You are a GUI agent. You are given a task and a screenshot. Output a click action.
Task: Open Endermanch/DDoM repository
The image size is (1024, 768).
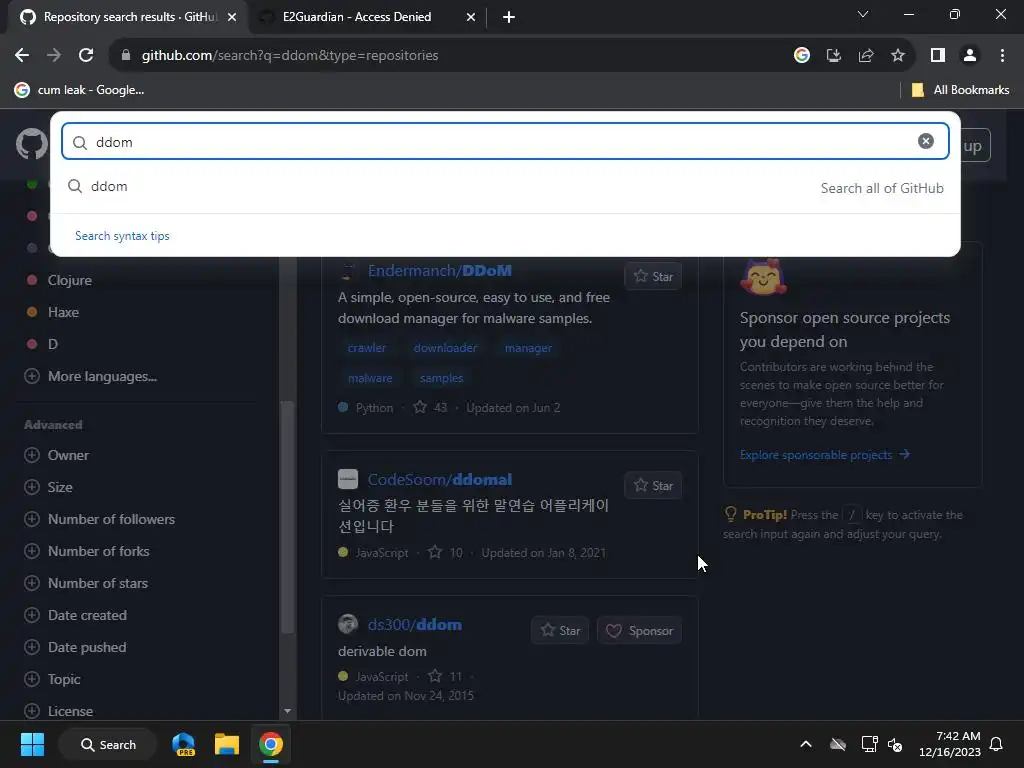(440, 270)
